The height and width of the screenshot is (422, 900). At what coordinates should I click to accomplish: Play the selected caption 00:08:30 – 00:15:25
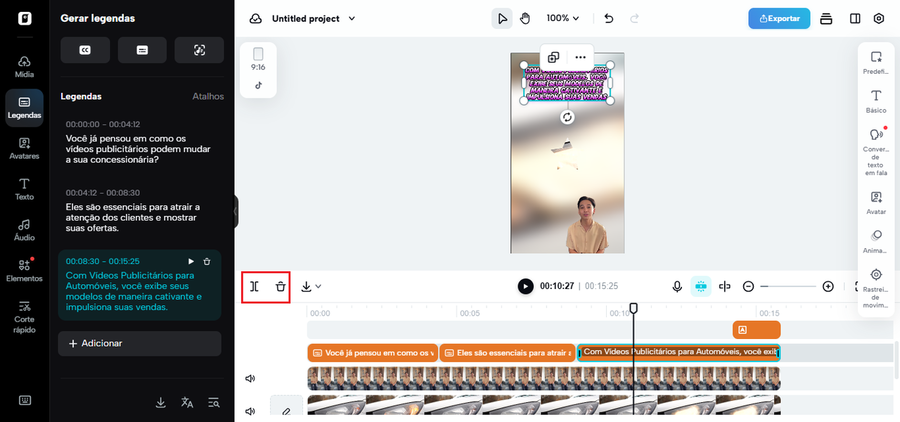[192, 261]
